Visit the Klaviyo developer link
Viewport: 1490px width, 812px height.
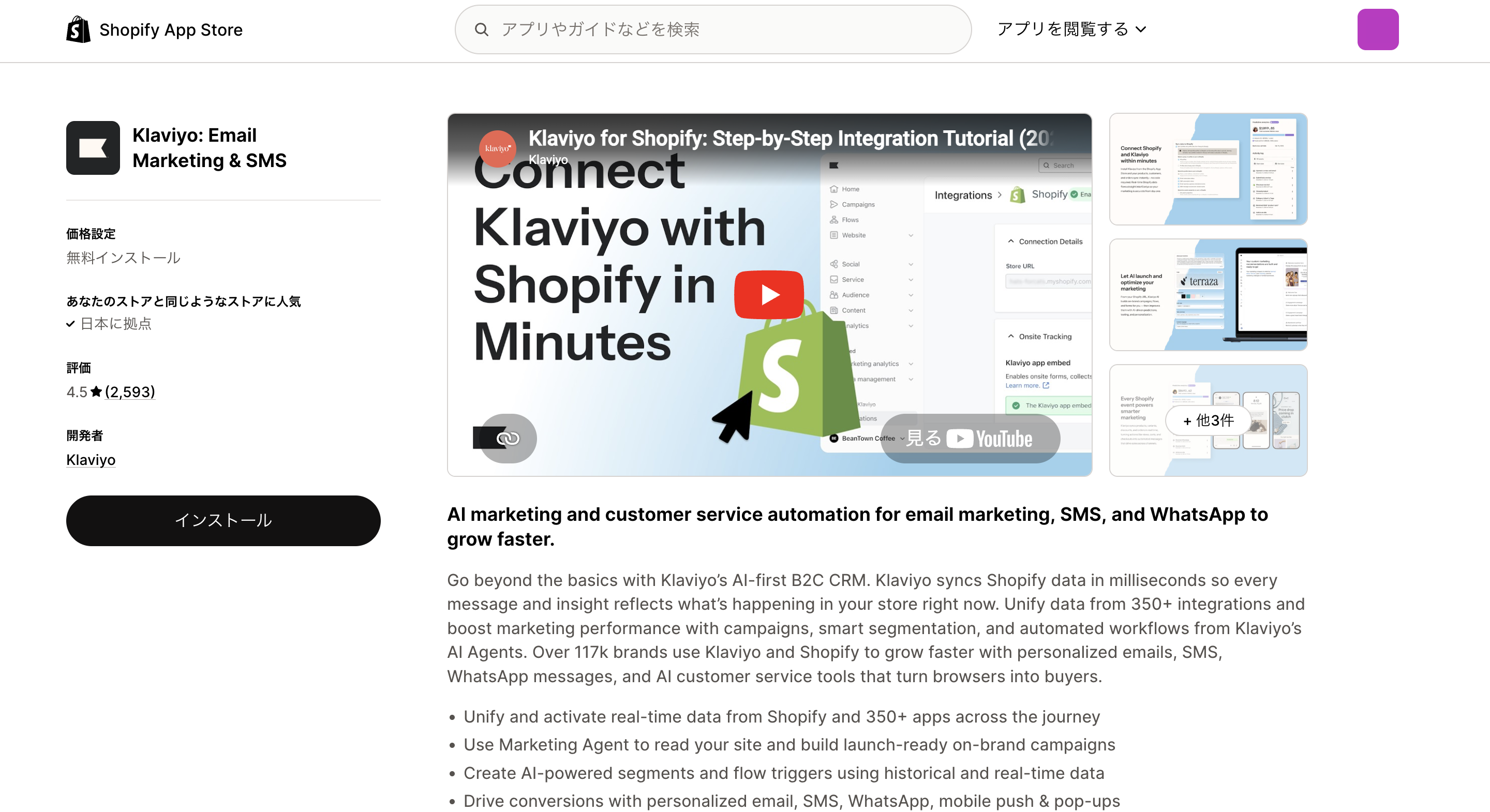90,459
